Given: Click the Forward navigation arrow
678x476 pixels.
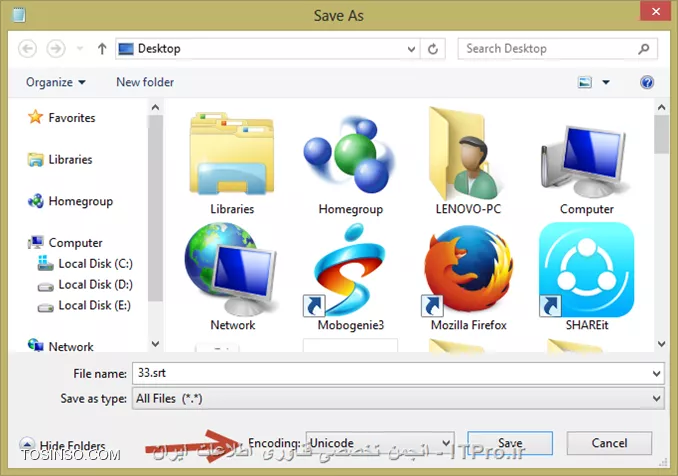Looking at the screenshot, I should coord(56,49).
